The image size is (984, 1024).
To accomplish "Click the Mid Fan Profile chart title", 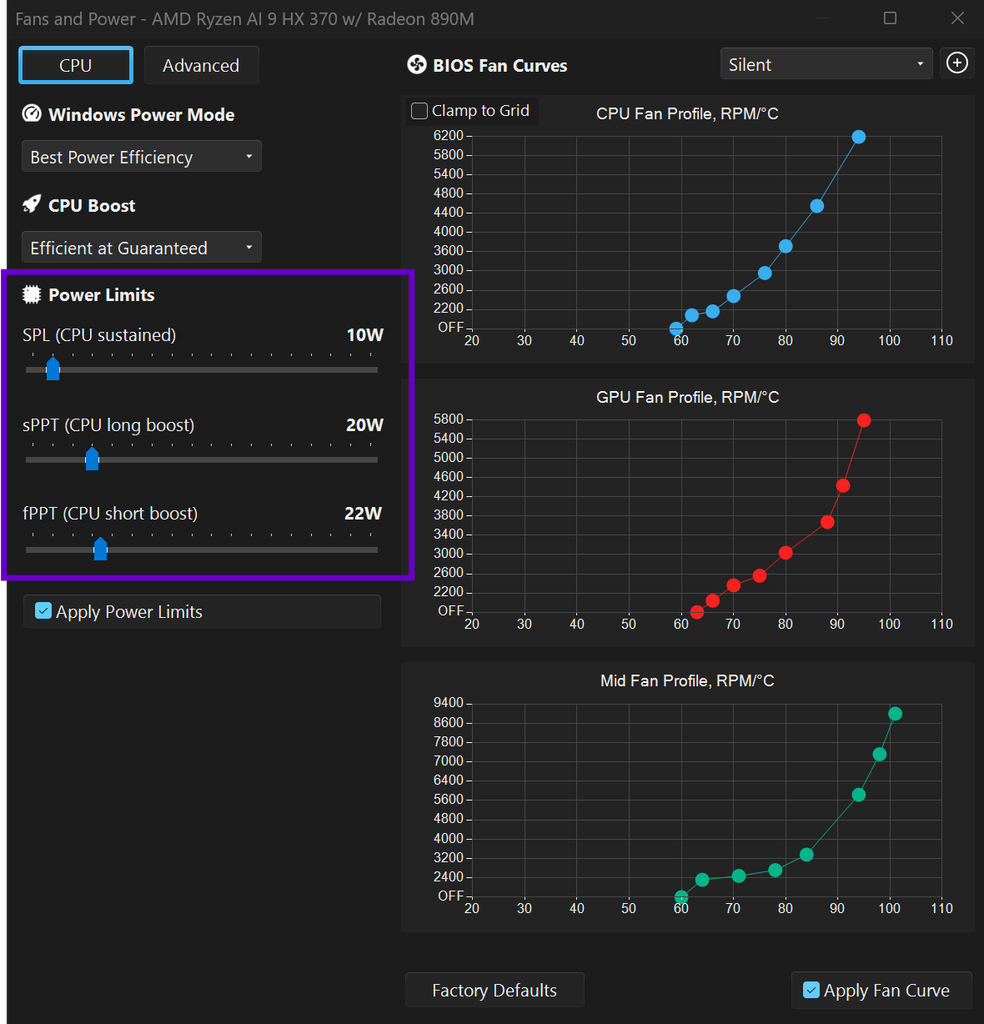I will [x=687, y=680].
